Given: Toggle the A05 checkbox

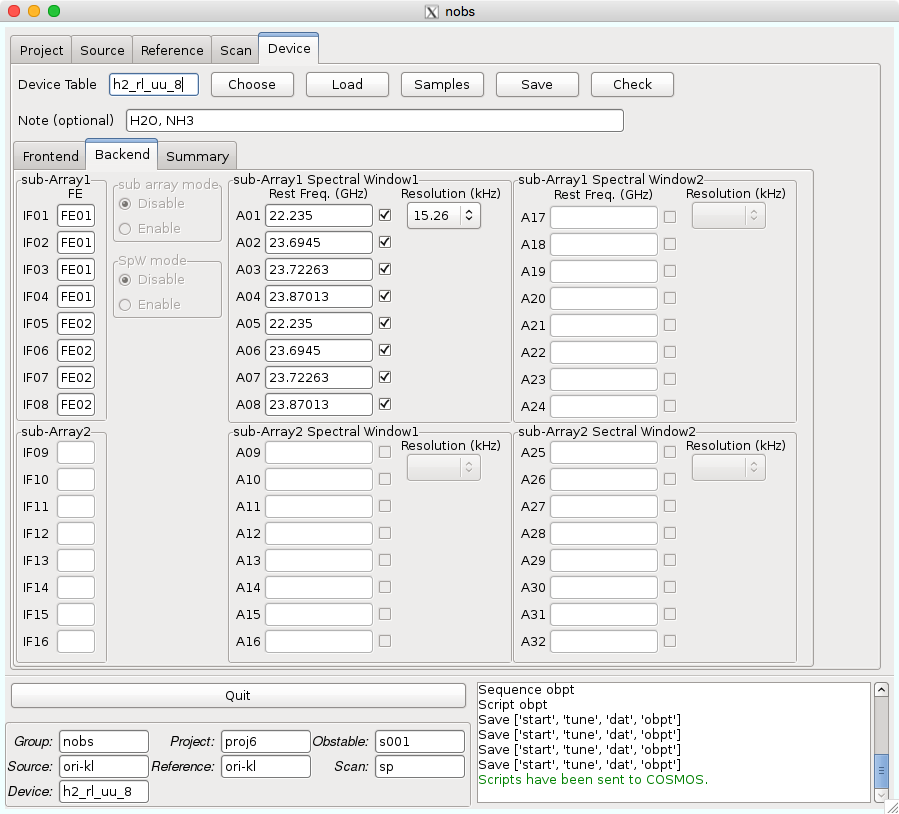Looking at the screenshot, I should point(385,323).
